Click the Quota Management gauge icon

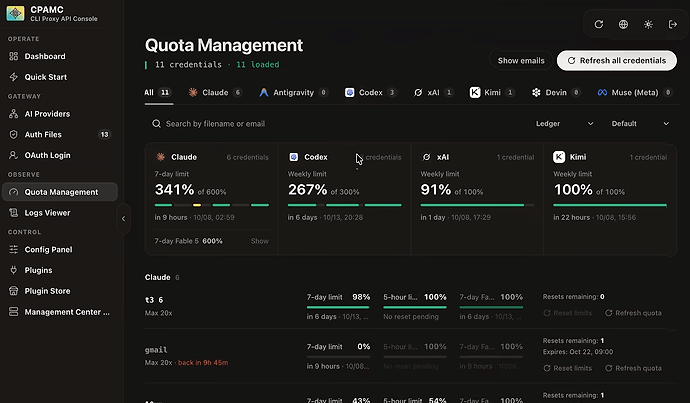pos(14,192)
